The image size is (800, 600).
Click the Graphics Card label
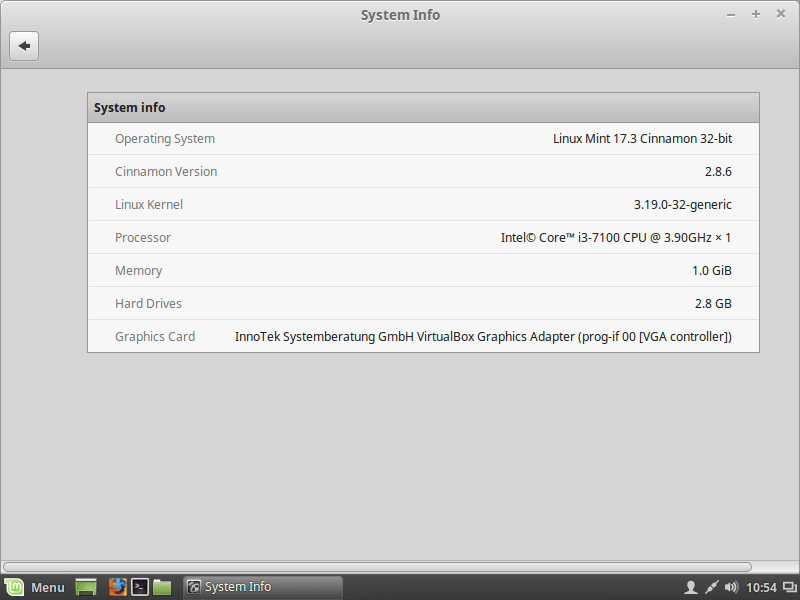[155, 337]
